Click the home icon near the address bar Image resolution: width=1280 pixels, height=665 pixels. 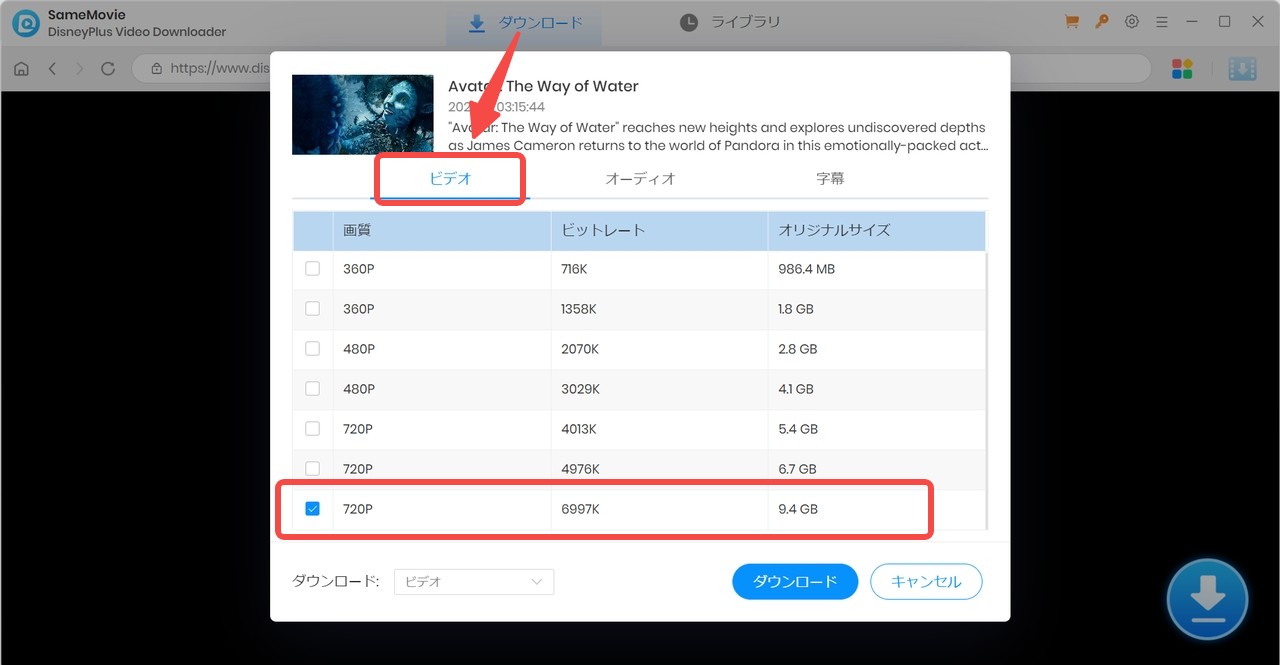coord(20,68)
